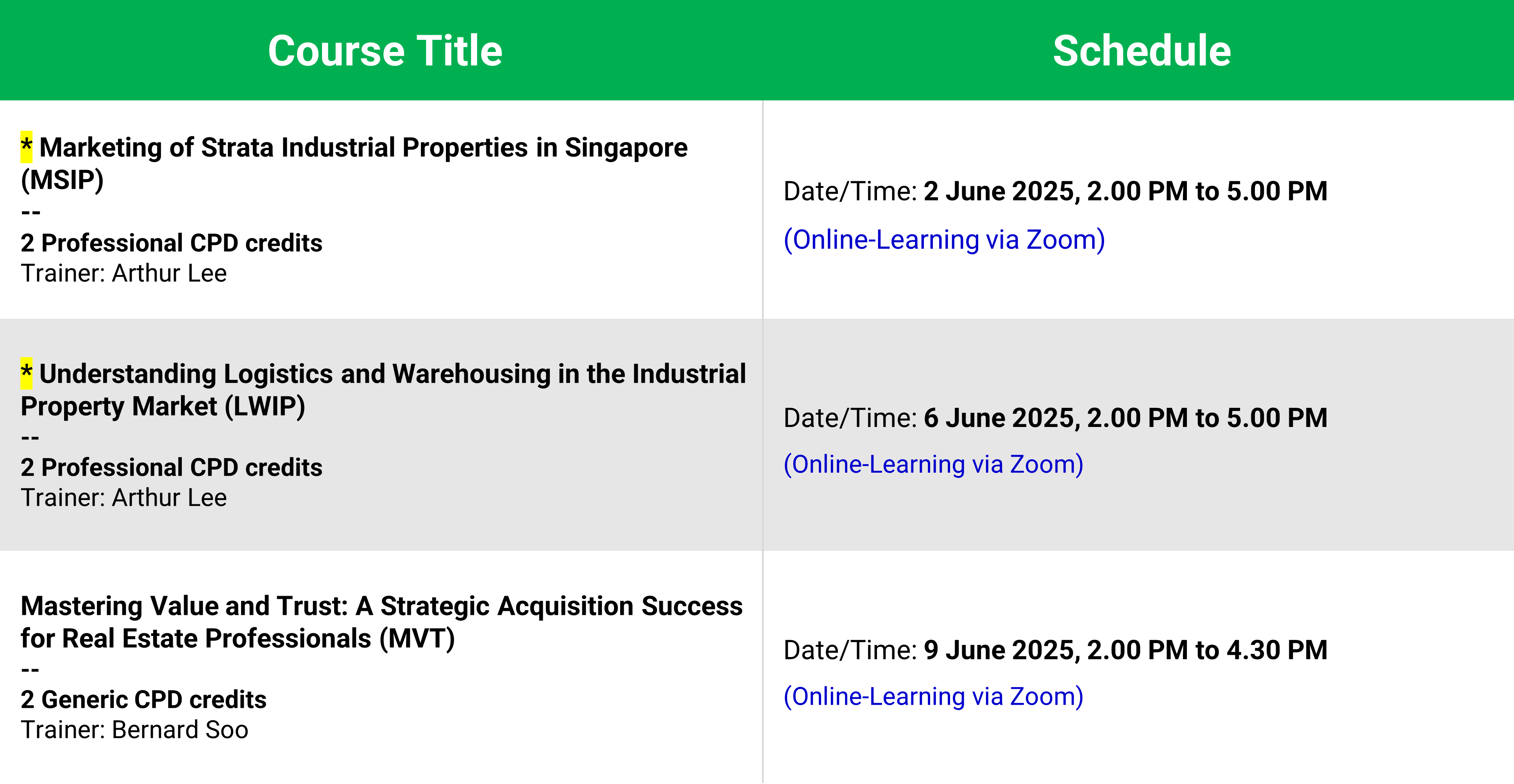1514x784 pixels.
Task: Select Mastering Value and Trust course title
Action: (381, 622)
